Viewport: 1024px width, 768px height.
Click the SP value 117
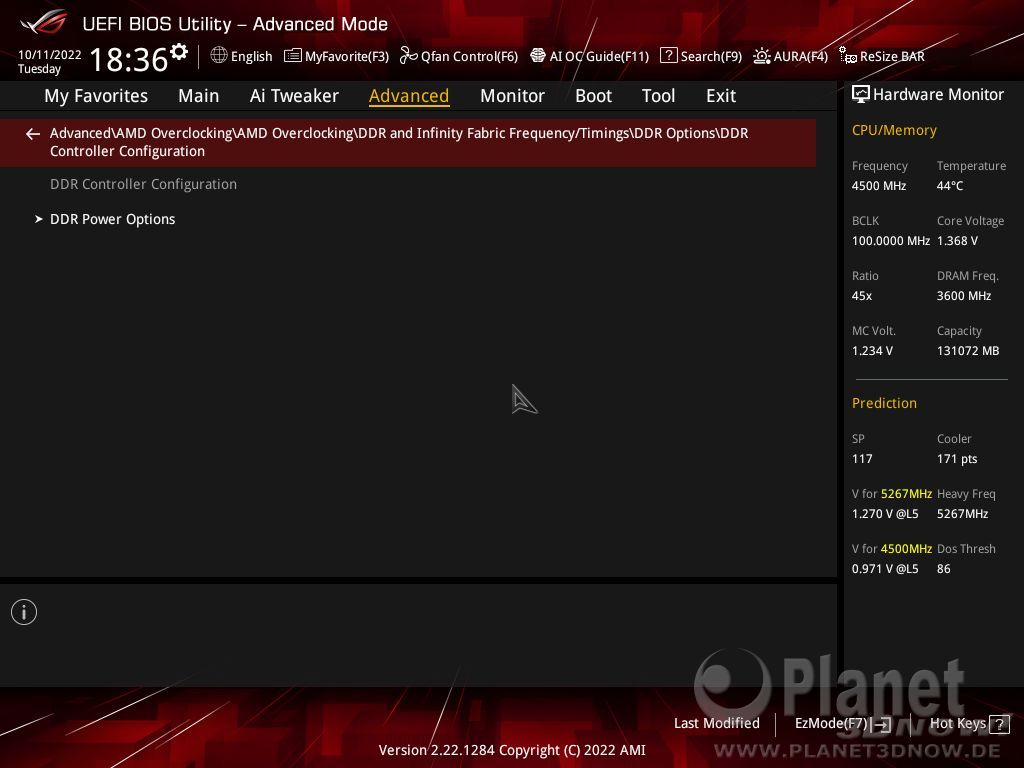(x=861, y=458)
